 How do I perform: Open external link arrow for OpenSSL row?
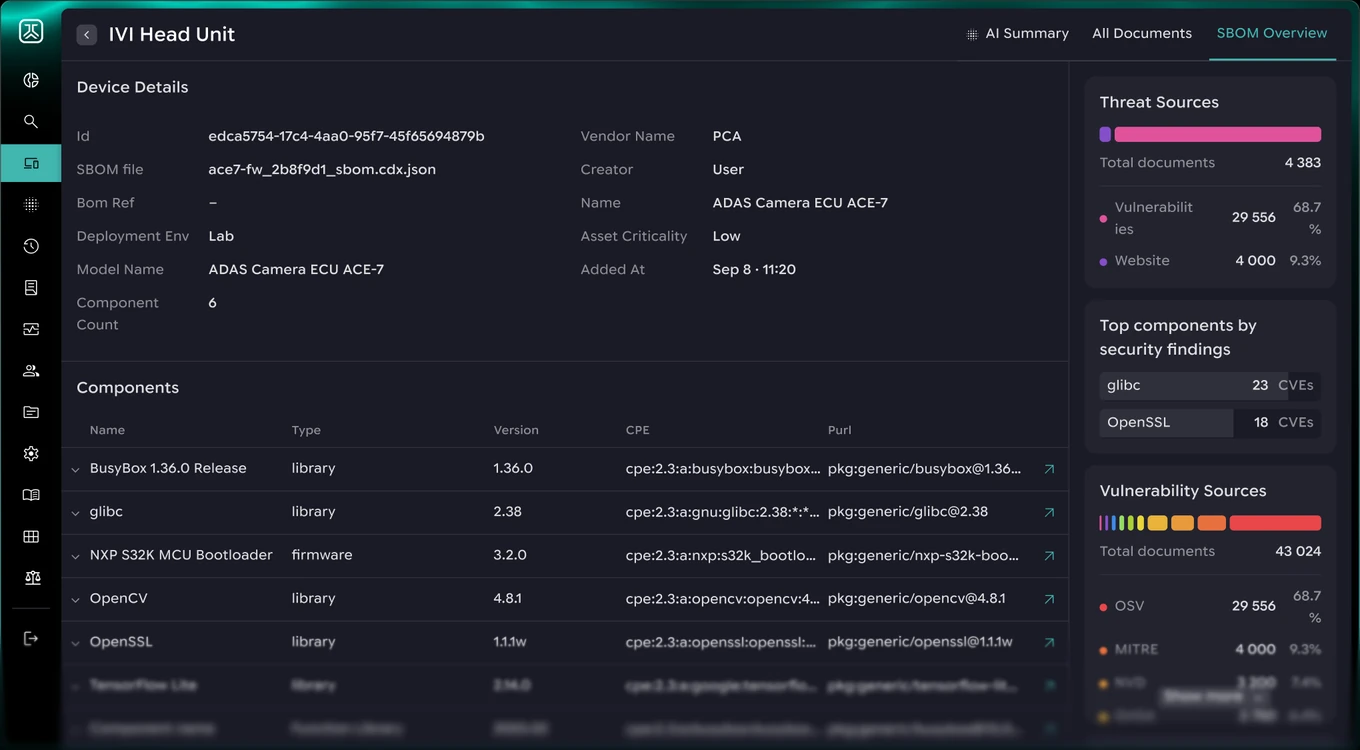coord(1049,642)
